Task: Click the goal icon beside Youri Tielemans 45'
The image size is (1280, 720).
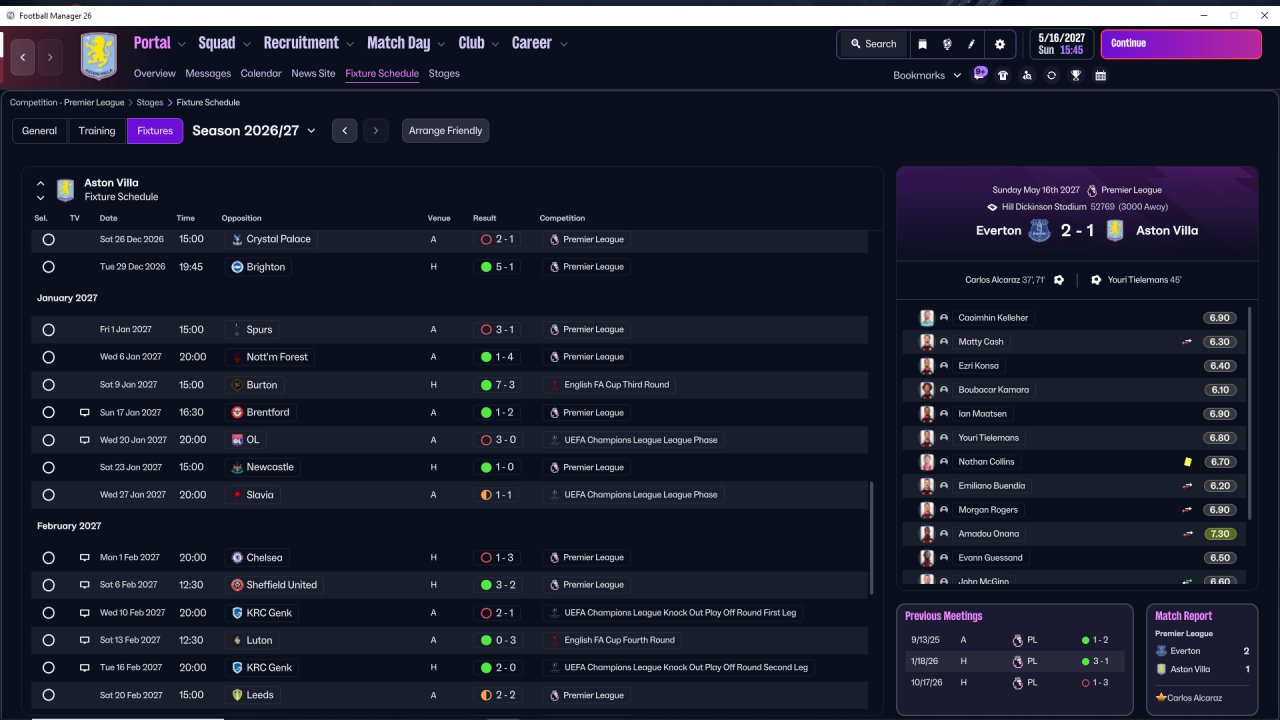Action: 1096,280
